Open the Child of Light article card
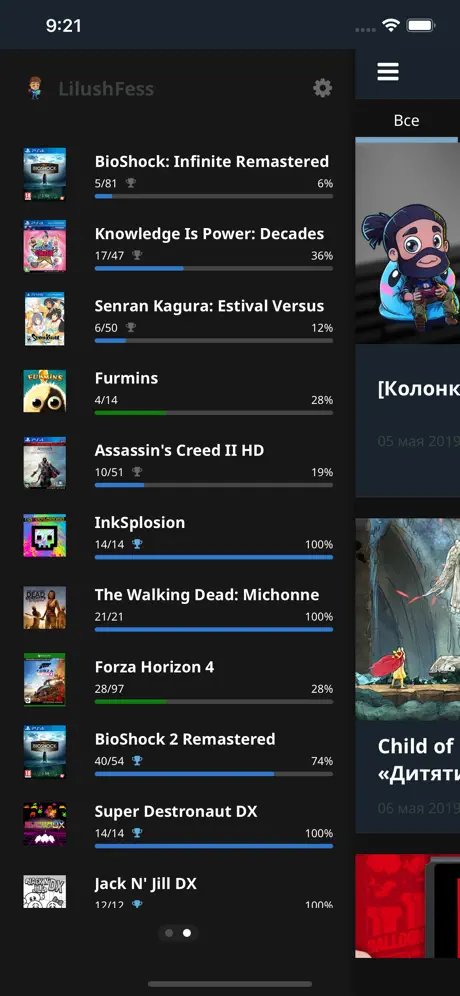Viewport: 460px width, 996px height. 407,675
